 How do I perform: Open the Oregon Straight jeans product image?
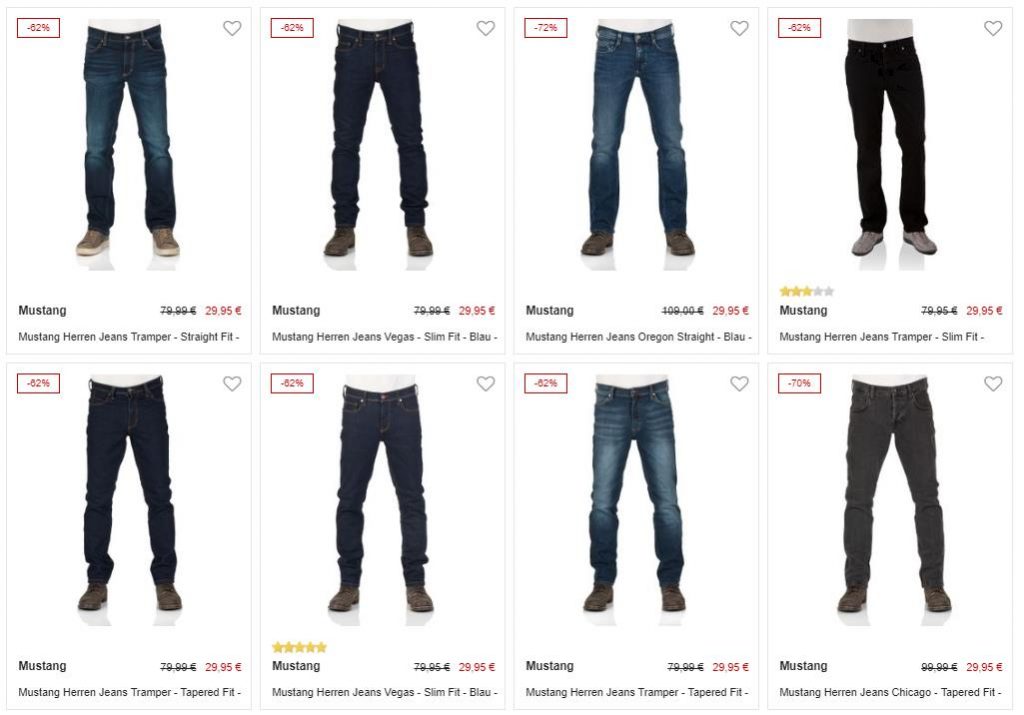click(636, 144)
